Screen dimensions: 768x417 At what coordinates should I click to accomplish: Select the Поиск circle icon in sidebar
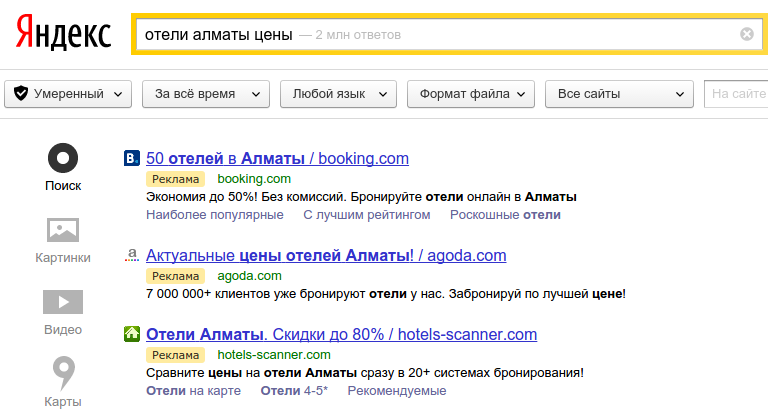63,158
